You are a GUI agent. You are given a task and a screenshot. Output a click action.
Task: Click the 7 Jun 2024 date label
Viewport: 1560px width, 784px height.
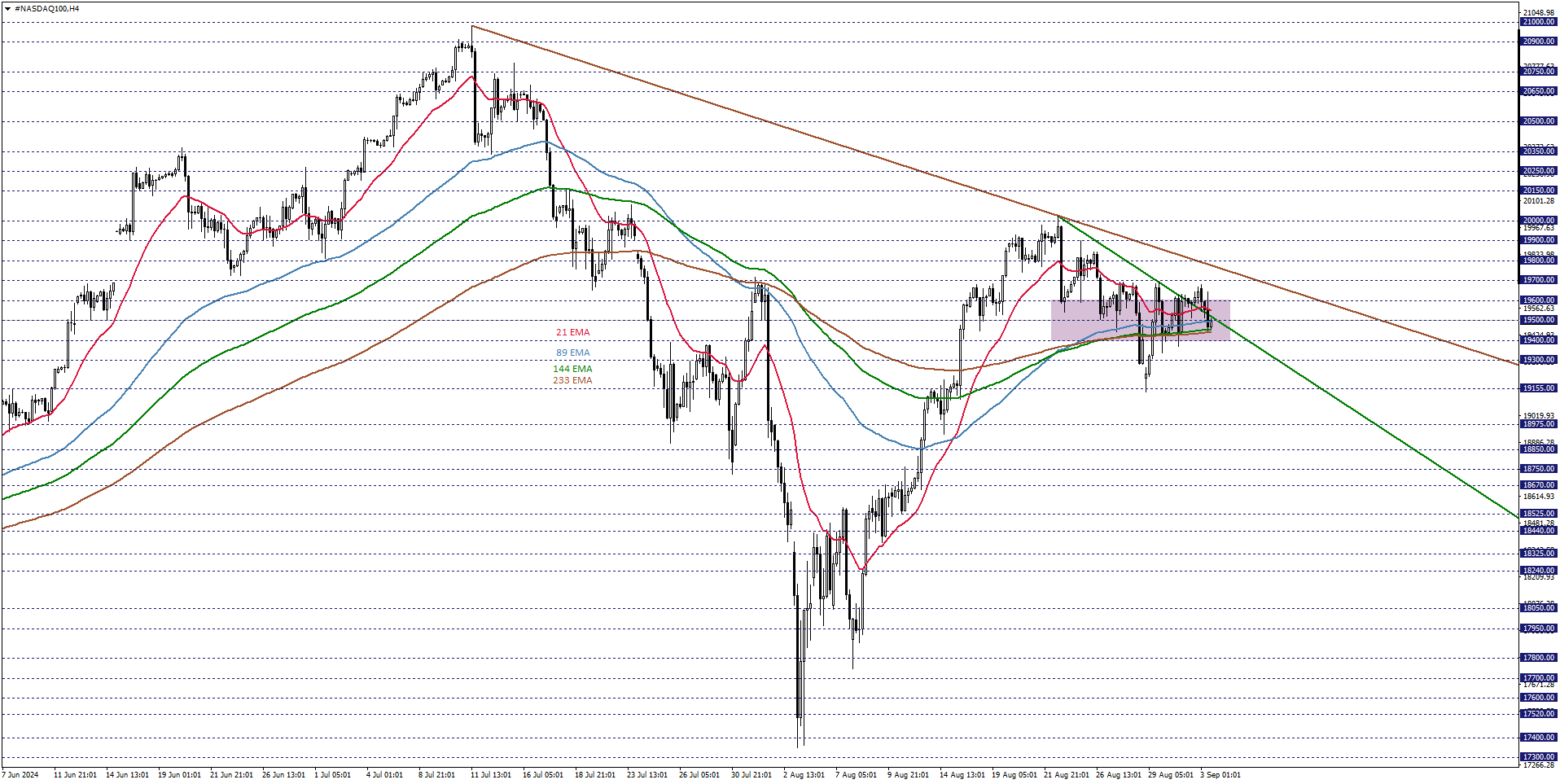[20, 775]
